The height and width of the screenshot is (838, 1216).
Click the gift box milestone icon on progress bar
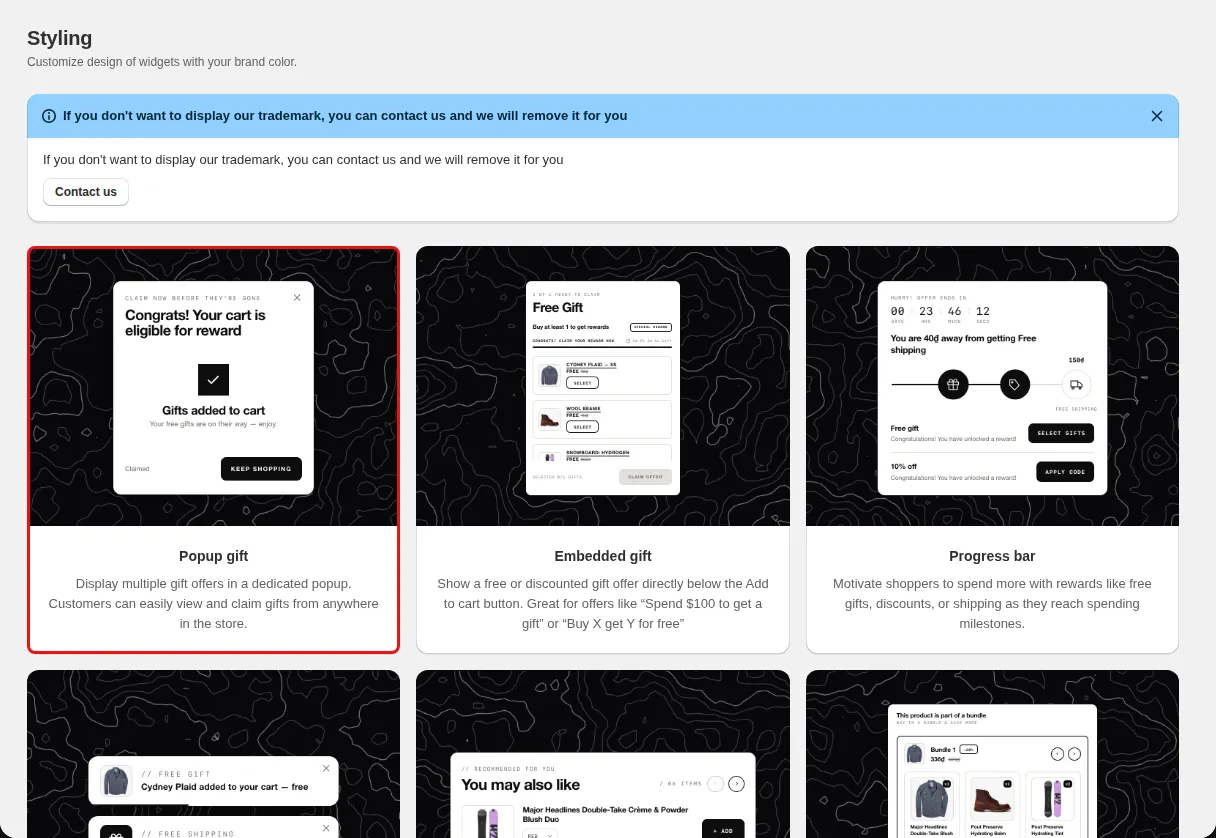click(953, 384)
